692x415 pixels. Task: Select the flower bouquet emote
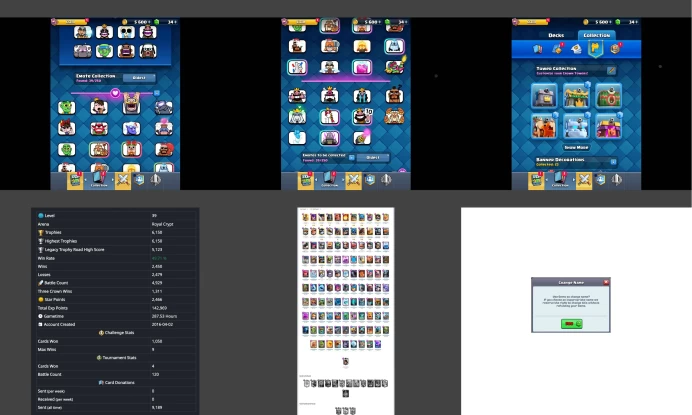[x=395, y=67]
